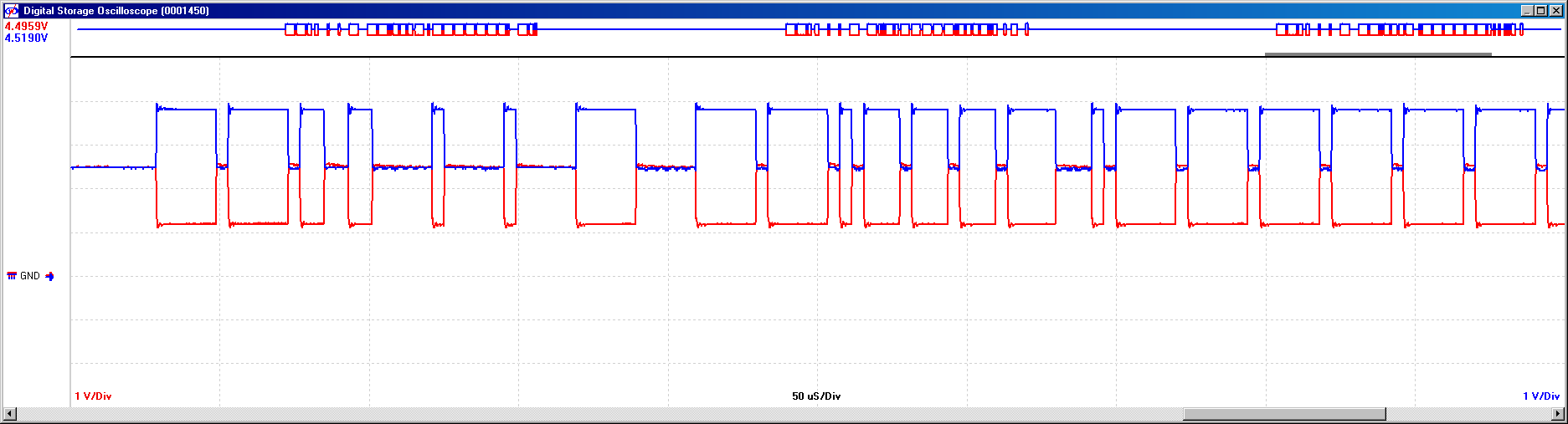The width and height of the screenshot is (1568, 424).
Task: Click the blue arrow next to GND
Action: 49,276
